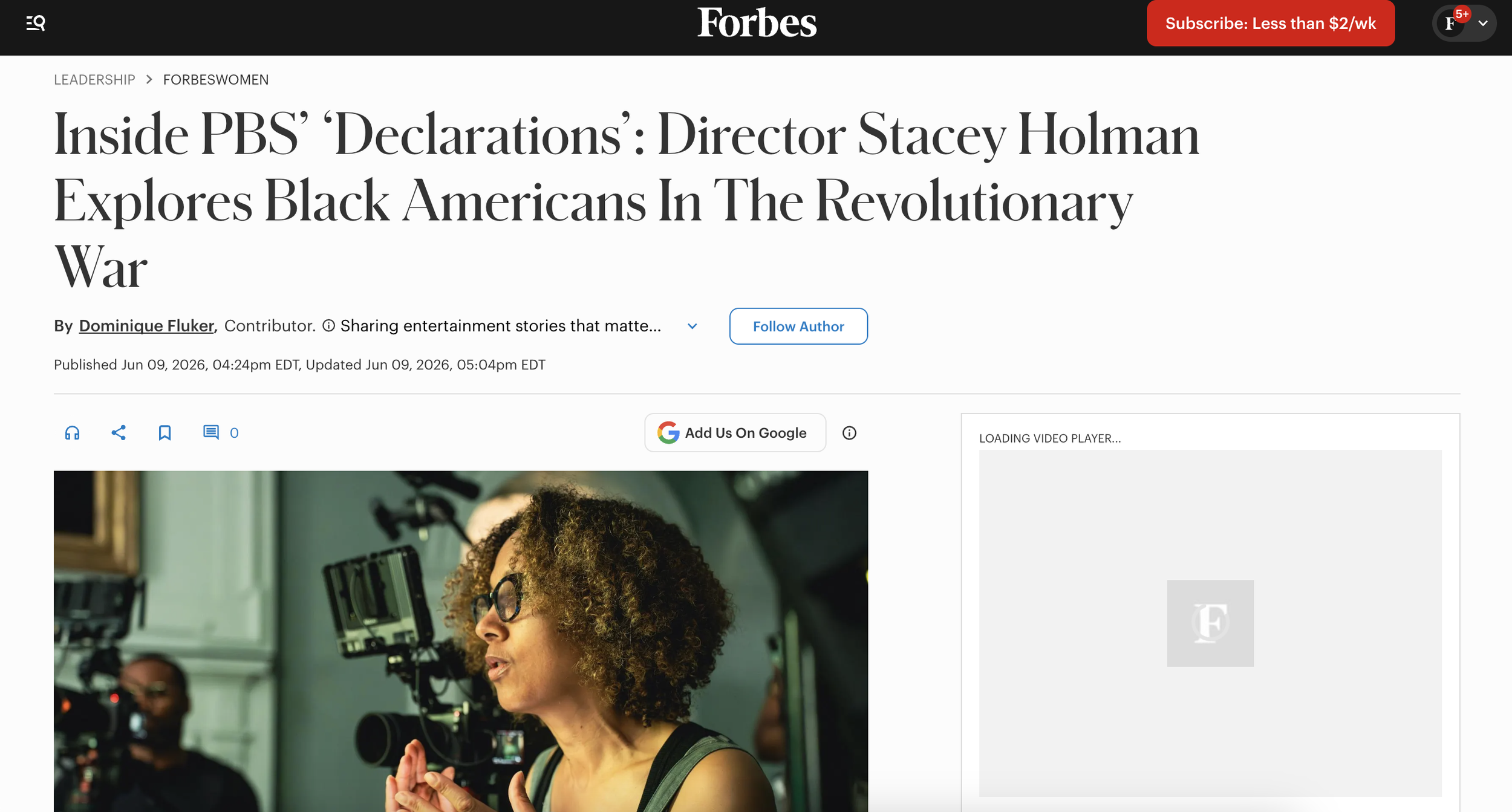This screenshot has height=812, width=1512.
Task: Open the menu and search icon
Action: [x=36, y=24]
